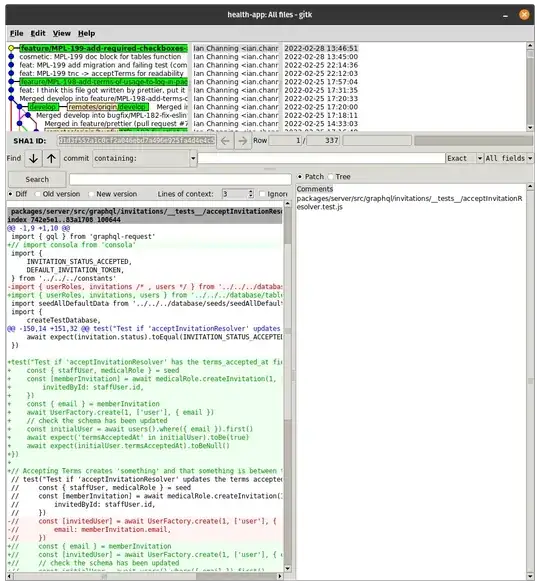The width and height of the screenshot is (540, 586).
Task: Select the feature/MPL-198-add-terms-of-usage branch commit
Action: (x=104, y=82)
